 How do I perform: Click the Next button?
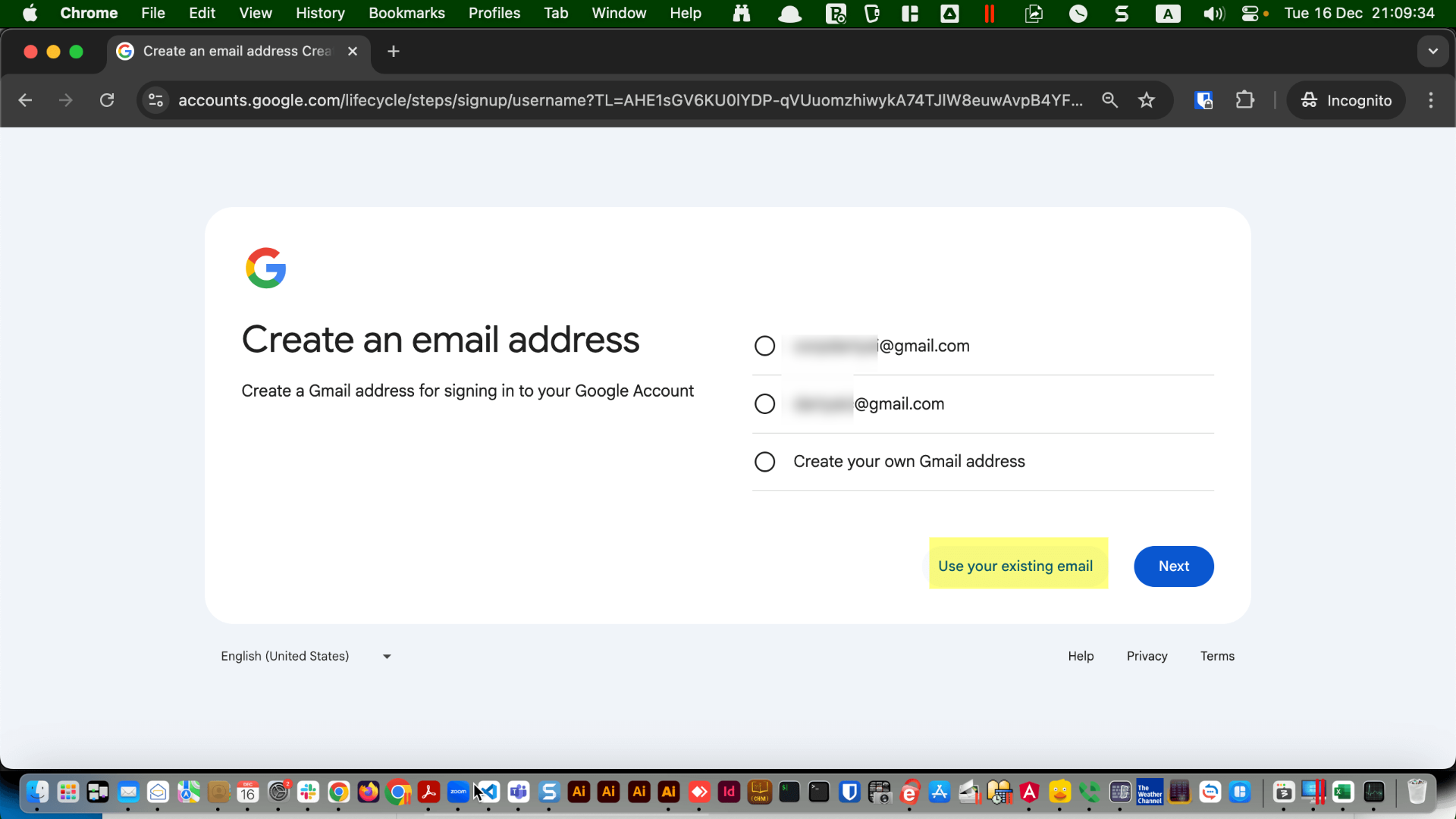coord(1173,566)
